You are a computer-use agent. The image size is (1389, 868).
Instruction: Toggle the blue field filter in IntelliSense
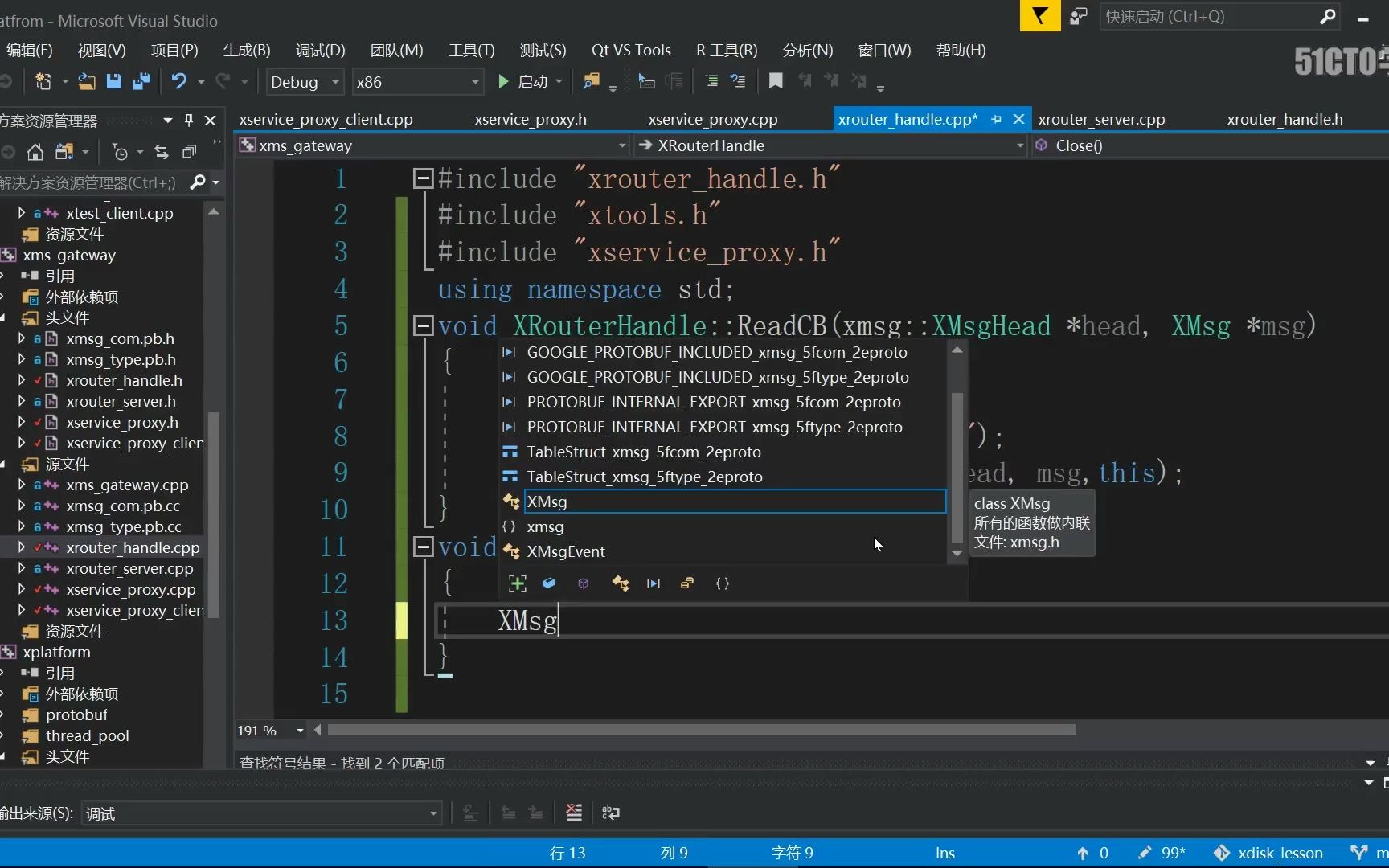pos(549,583)
